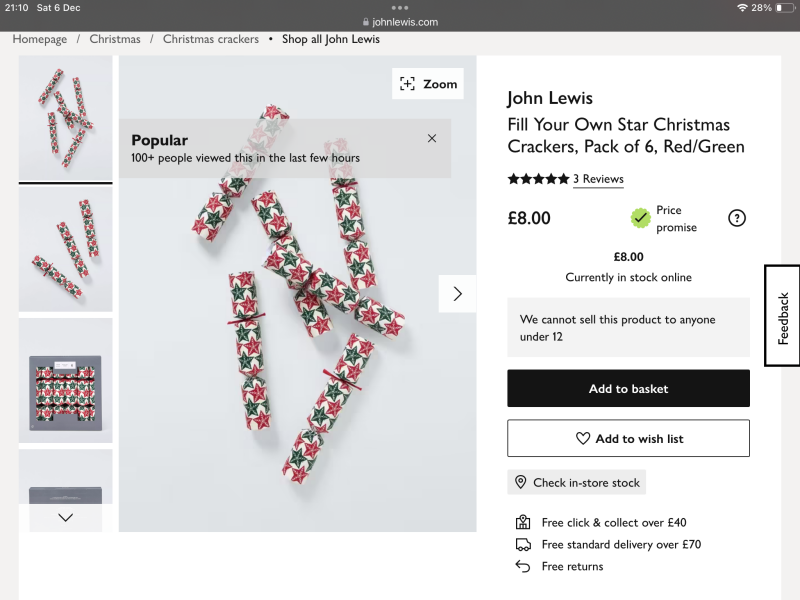This screenshot has width=800, height=600.
Task: Click the location pin for in-store stock
Action: coord(520,483)
